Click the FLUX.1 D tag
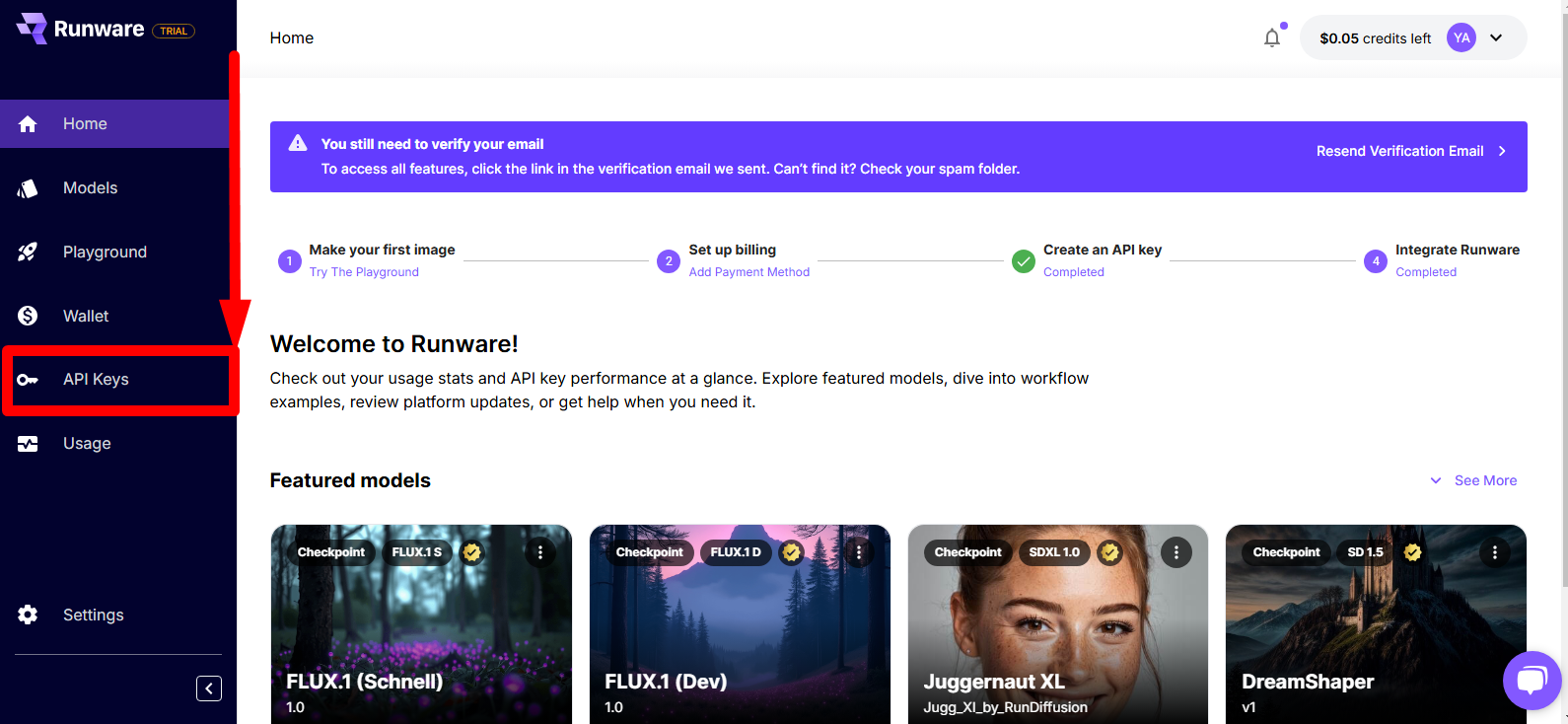This screenshot has width=1568, height=724. click(736, 552)
